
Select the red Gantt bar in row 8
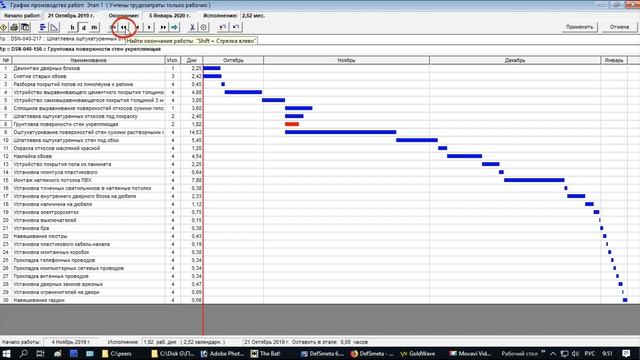pyautogui.click(x=292, y=124)
